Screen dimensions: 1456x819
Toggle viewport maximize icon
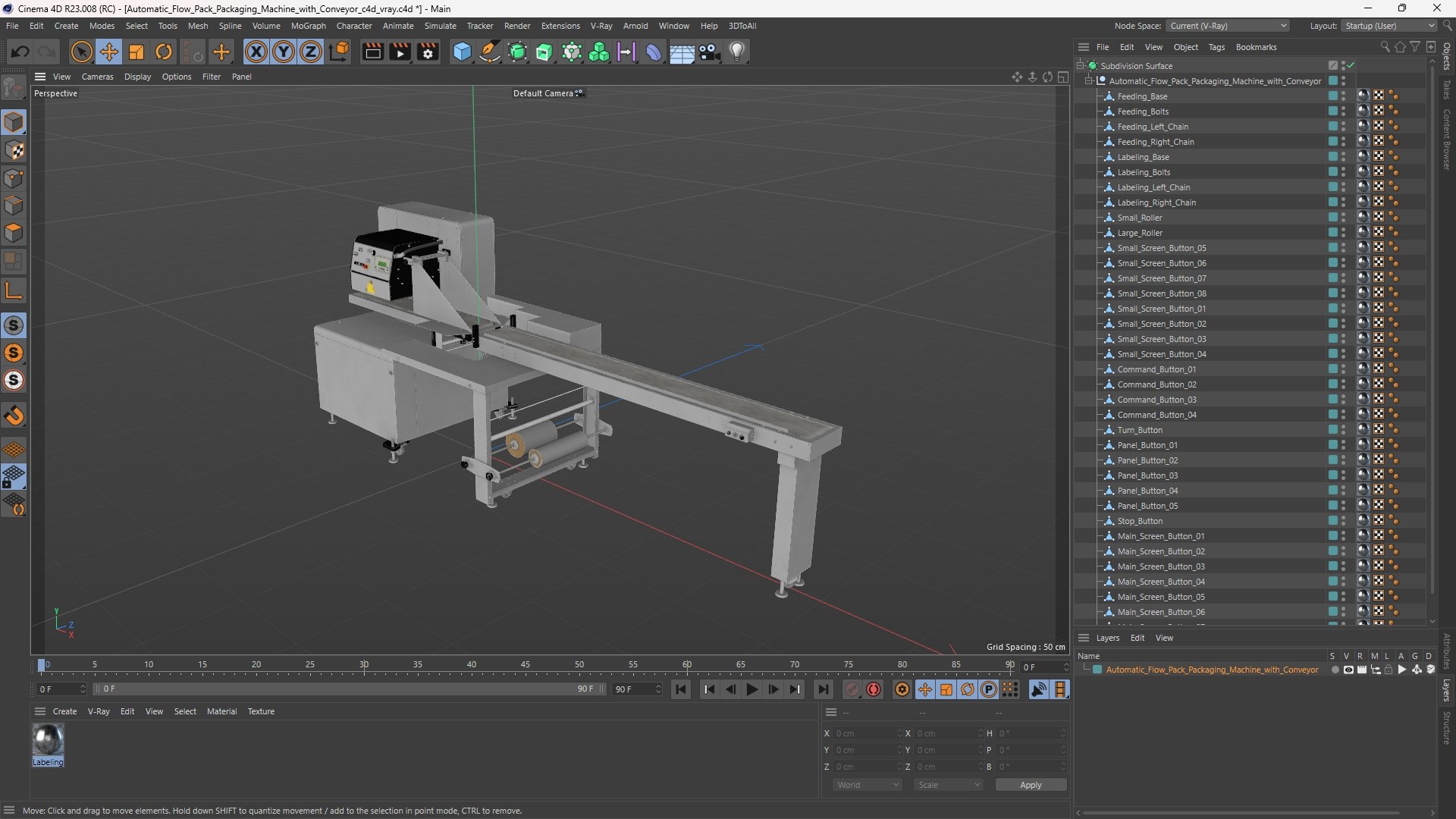1063,77
